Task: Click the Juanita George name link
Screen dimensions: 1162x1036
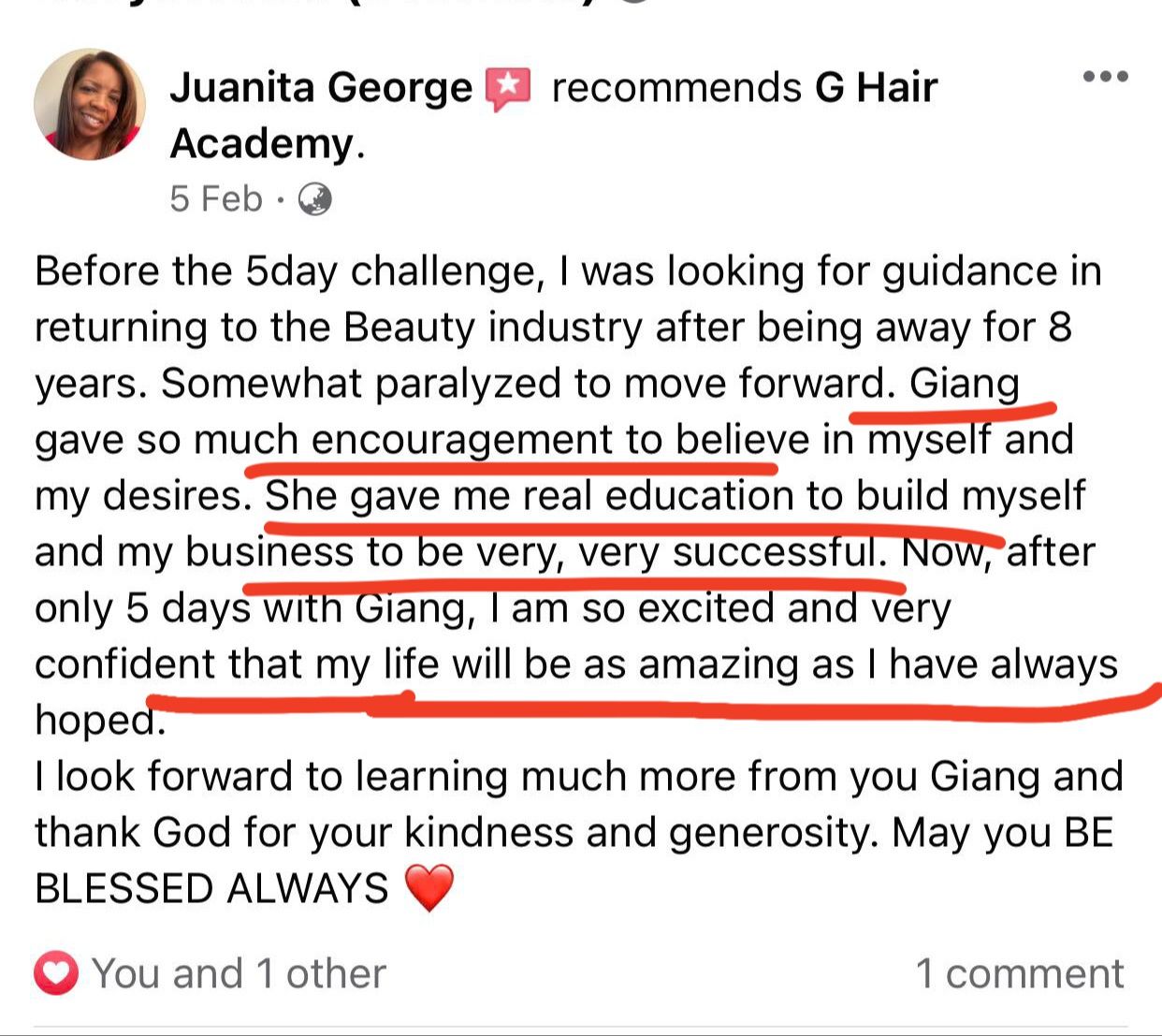Action: [x=321, y=88]
